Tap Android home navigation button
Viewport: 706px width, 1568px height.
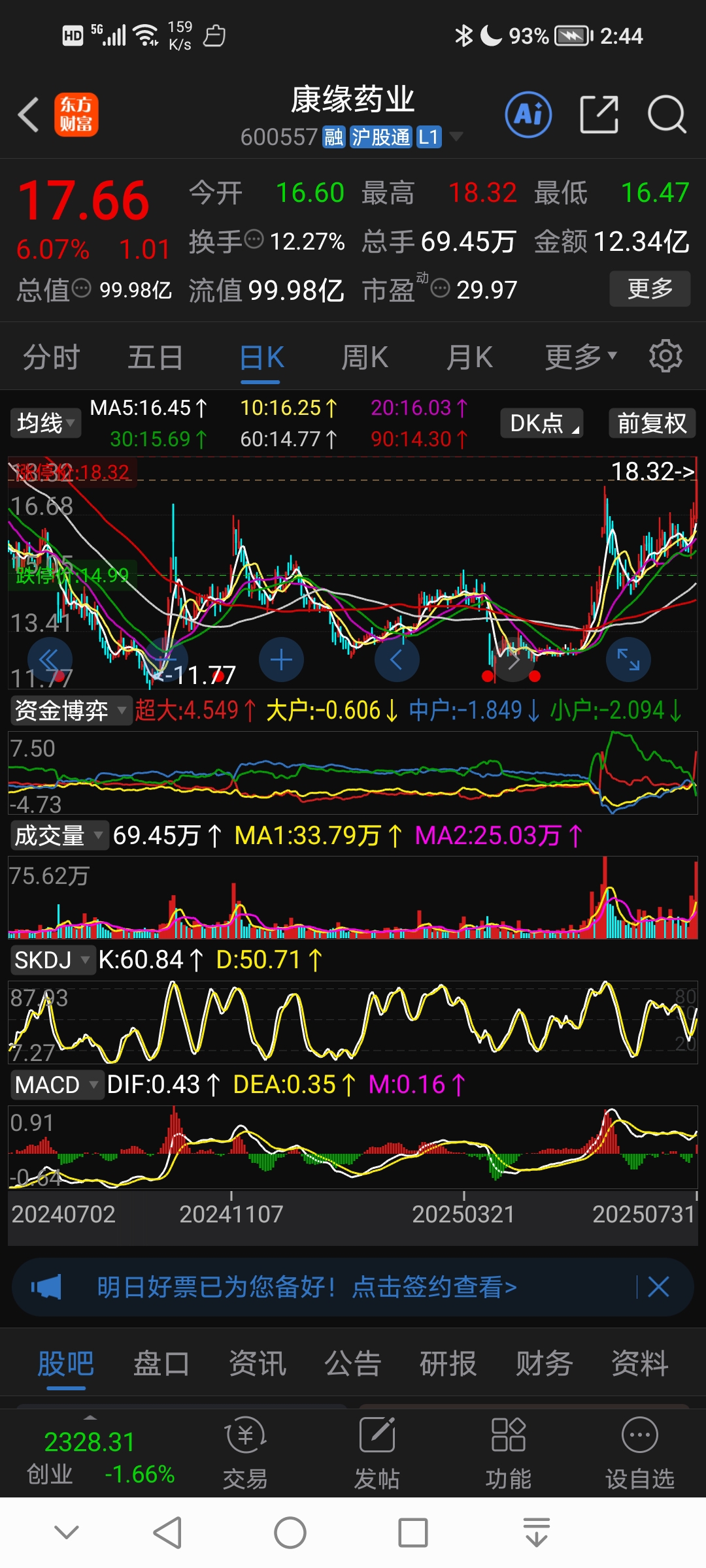click(x=290, y=1533)
